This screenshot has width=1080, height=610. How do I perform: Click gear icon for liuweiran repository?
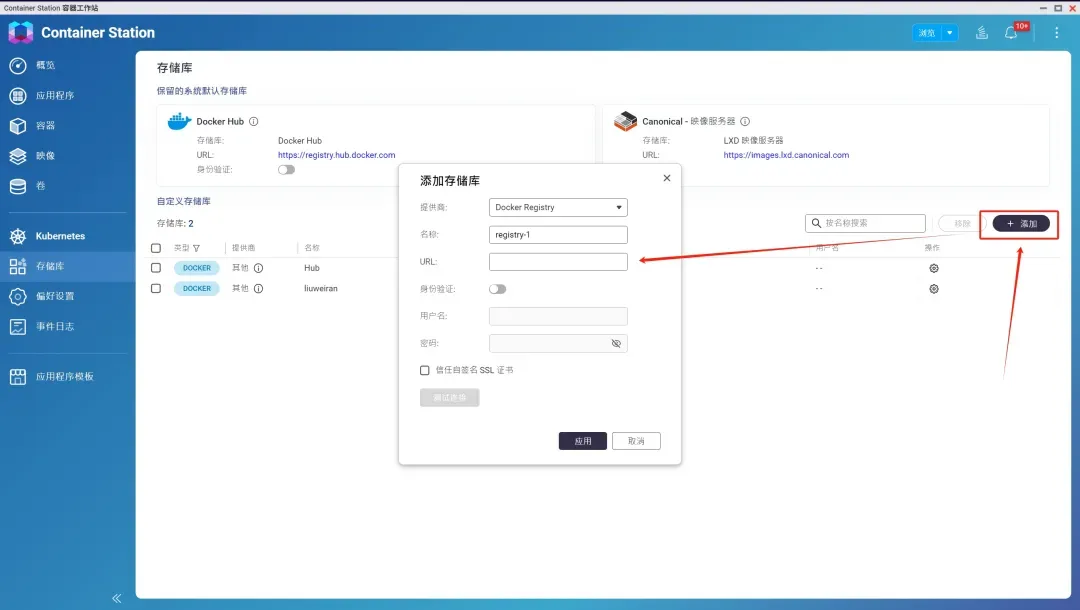pyautogui.click(x=933, y=289)
